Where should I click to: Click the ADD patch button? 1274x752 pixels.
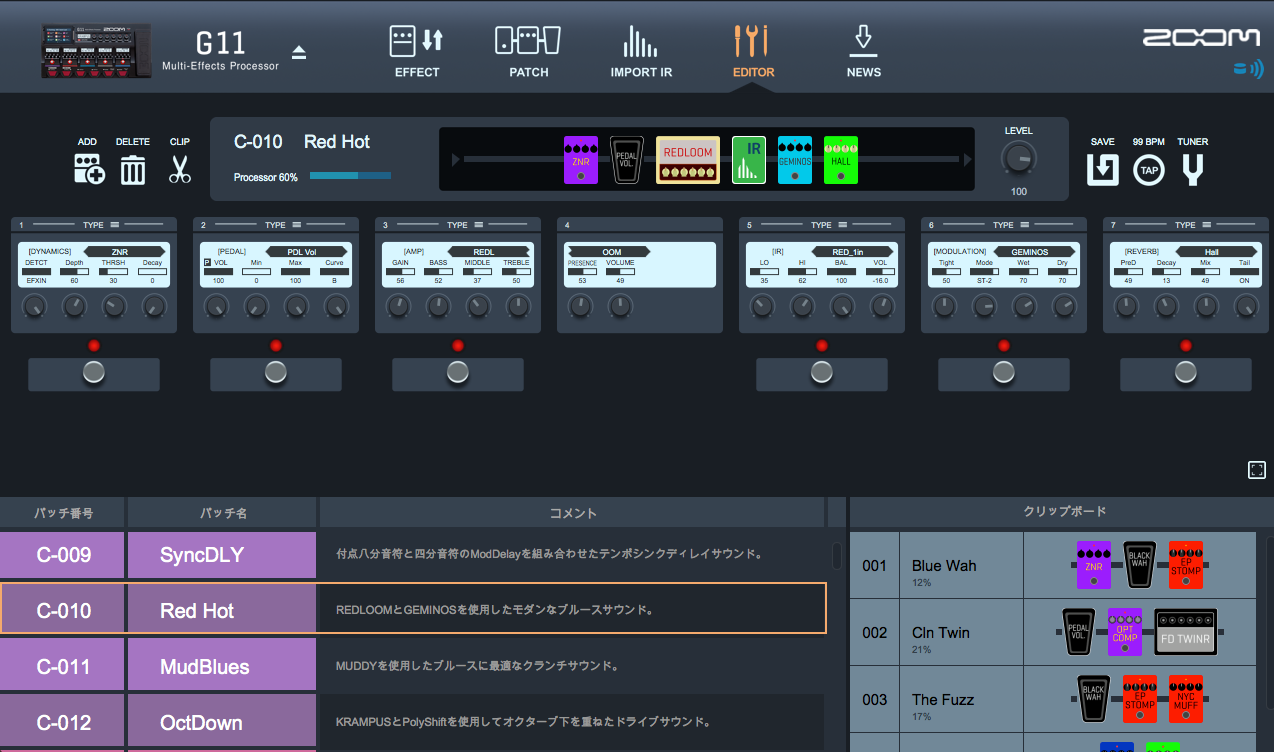(88, 169)
